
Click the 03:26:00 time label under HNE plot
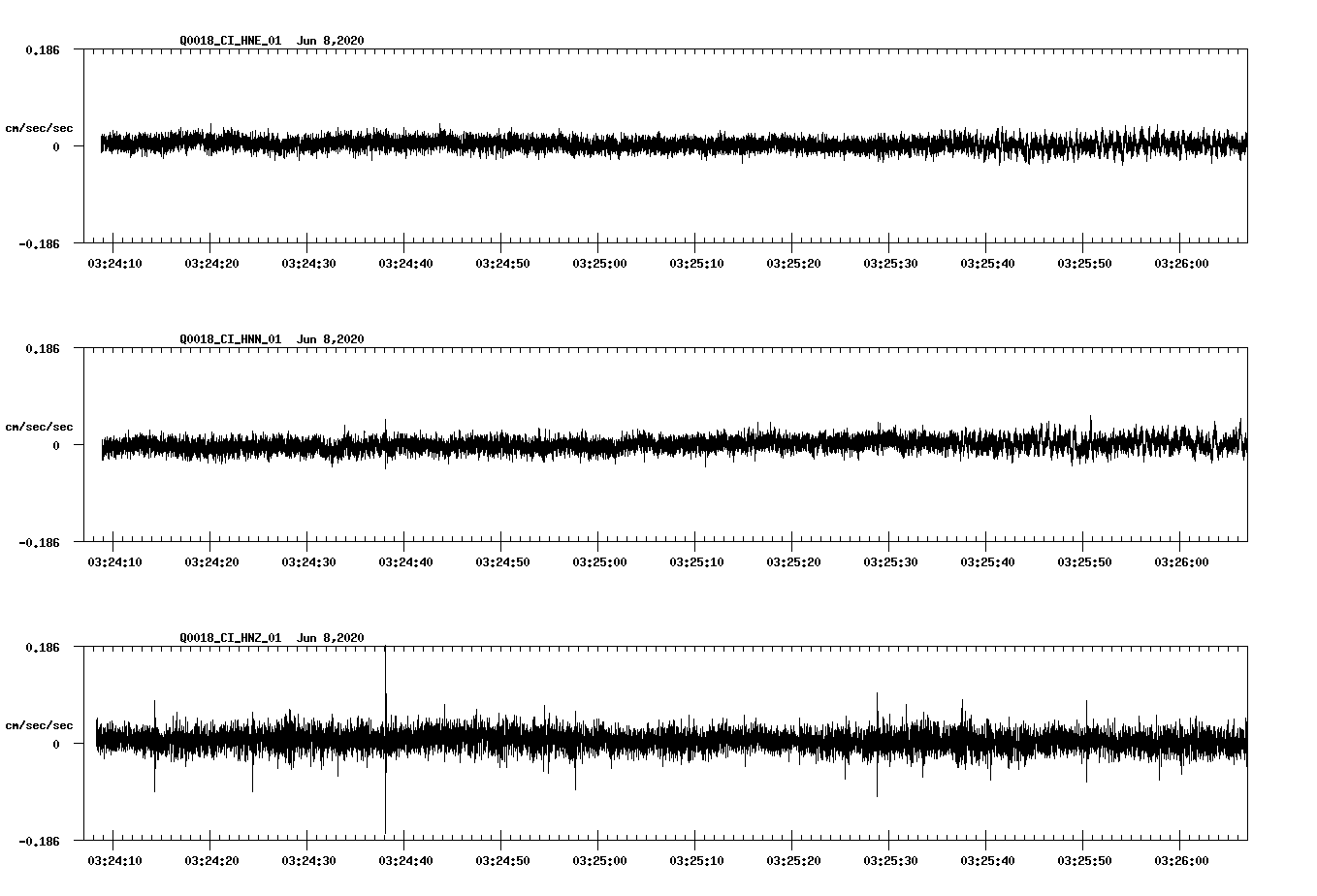(1181, 263)
